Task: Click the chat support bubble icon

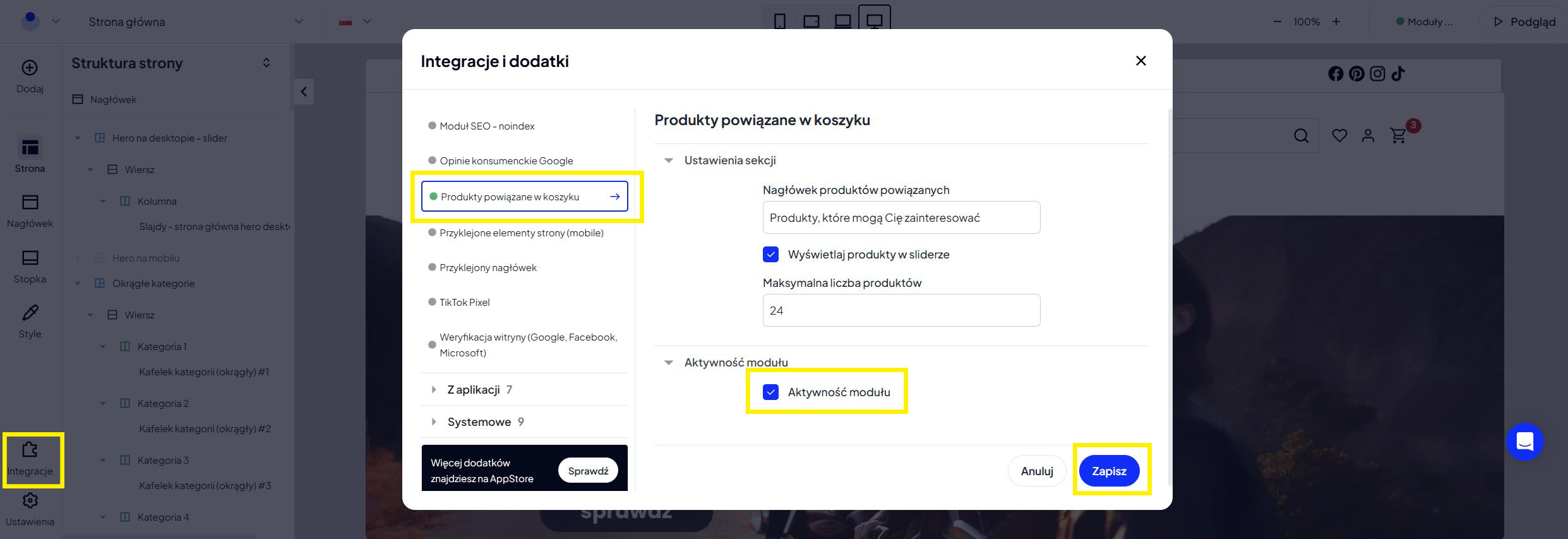Action: [1524, 441]
